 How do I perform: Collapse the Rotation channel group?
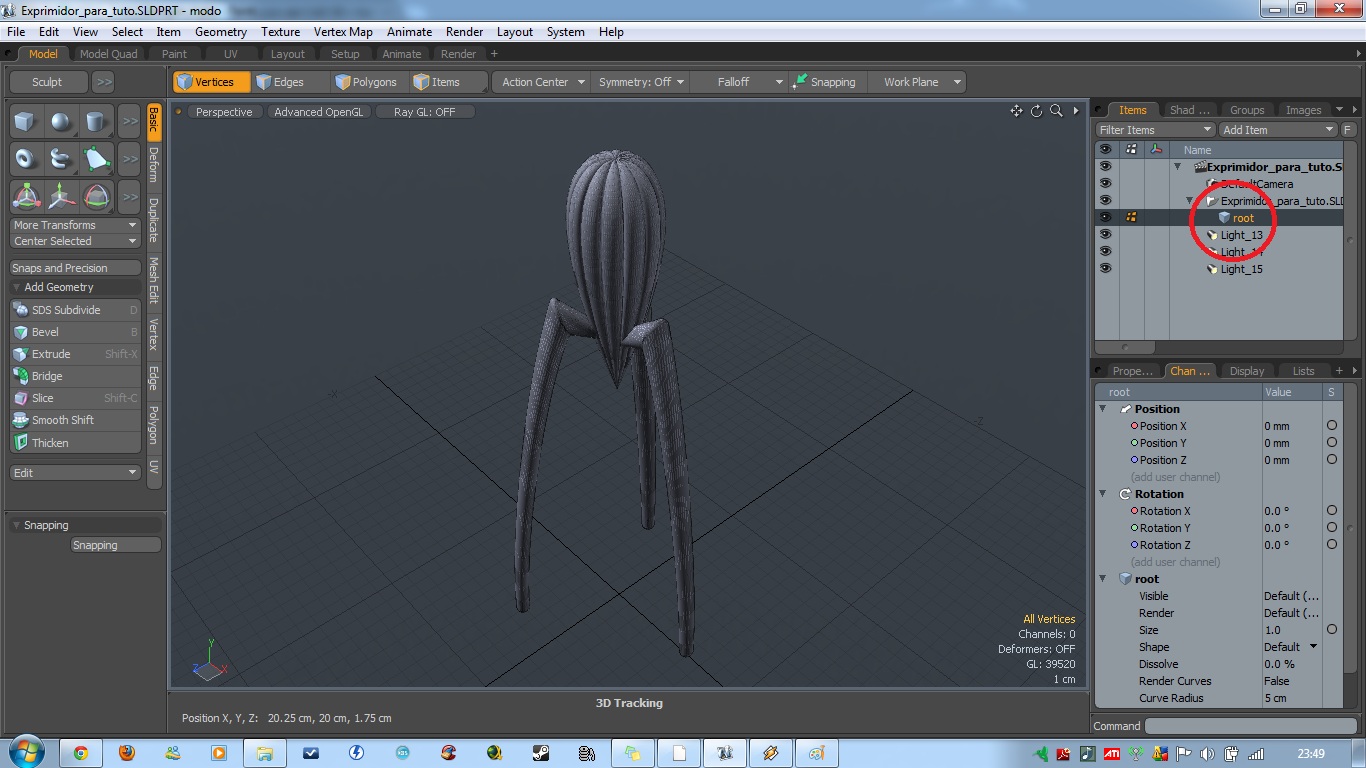point(1103,494)
